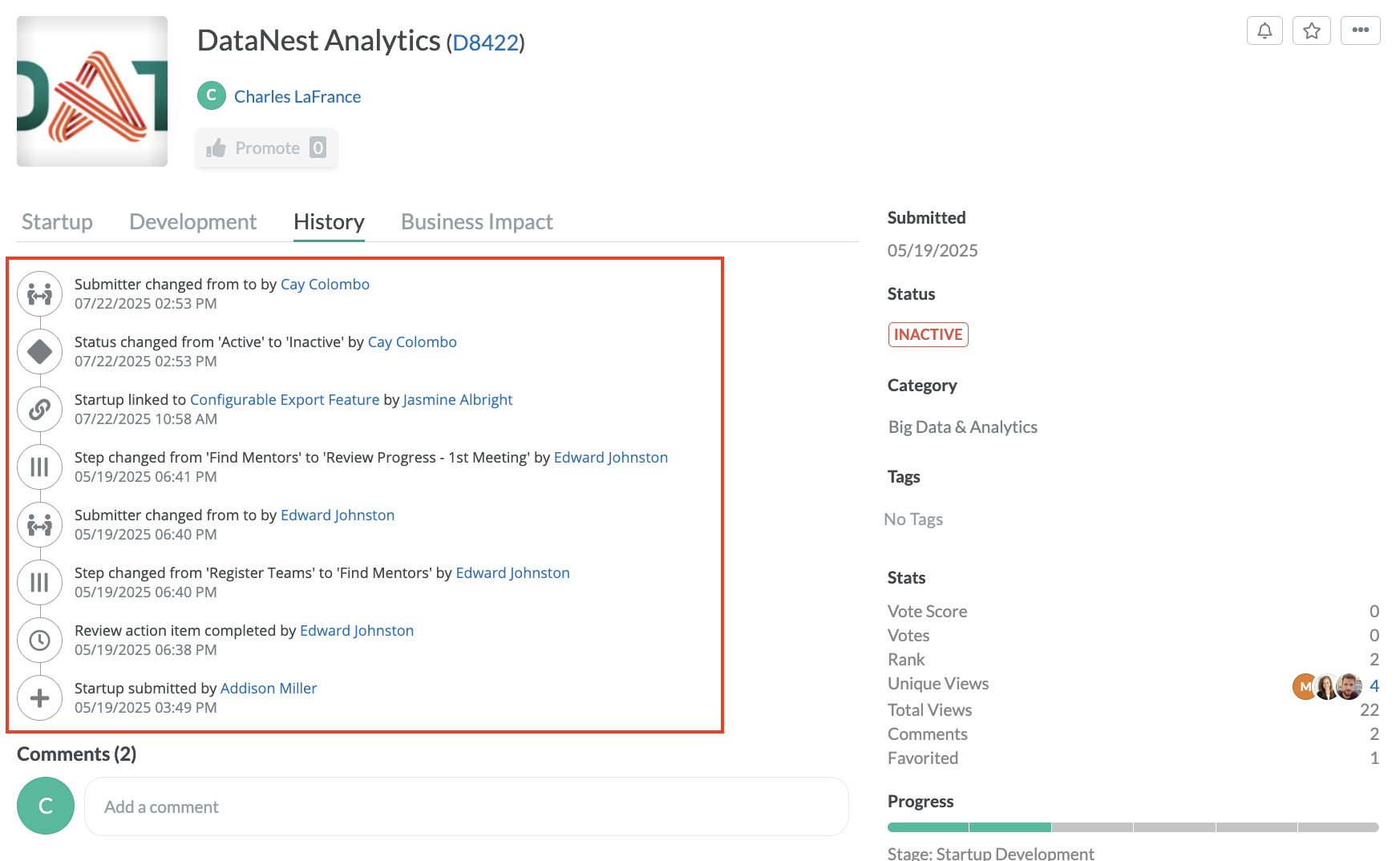Screen dimensions: 1400x861
Task: Open Edward Johnston link in 06:40 submitter entry
Action: pyautogui.click(x=338, y=515)
